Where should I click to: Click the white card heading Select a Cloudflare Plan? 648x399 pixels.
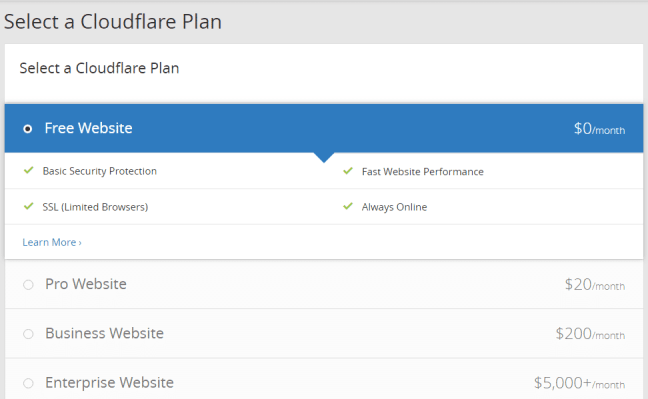[99, 68]
